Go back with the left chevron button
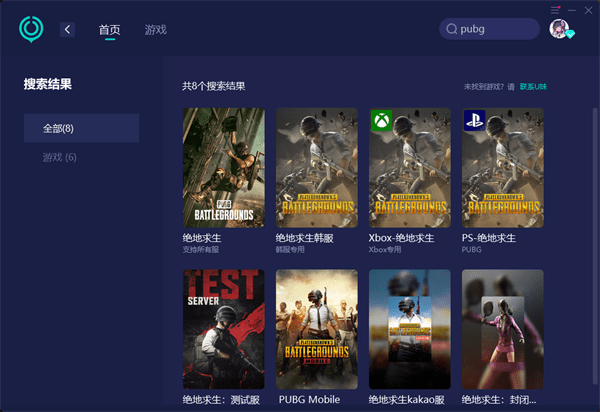 [x=67, y=29]
